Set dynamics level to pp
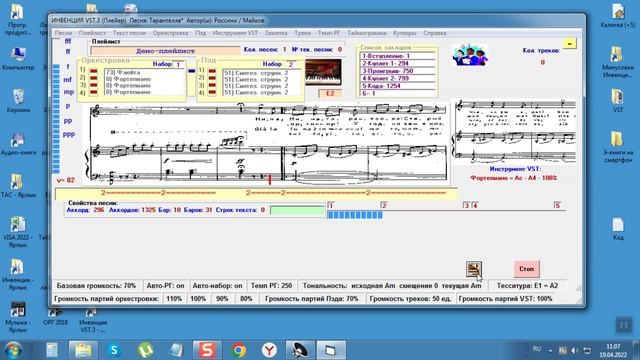The width and height of the screenshot is (640, 360). click(x=68, y=121)
